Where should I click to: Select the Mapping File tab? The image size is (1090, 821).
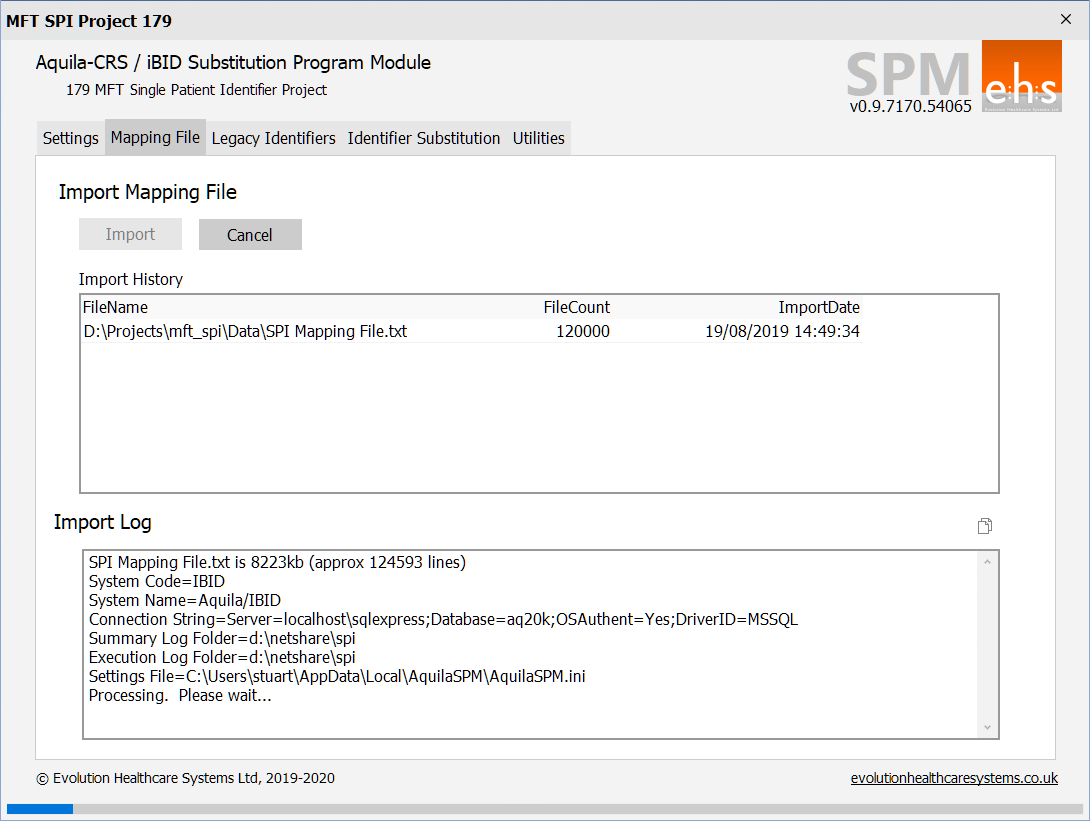[155, 138]
